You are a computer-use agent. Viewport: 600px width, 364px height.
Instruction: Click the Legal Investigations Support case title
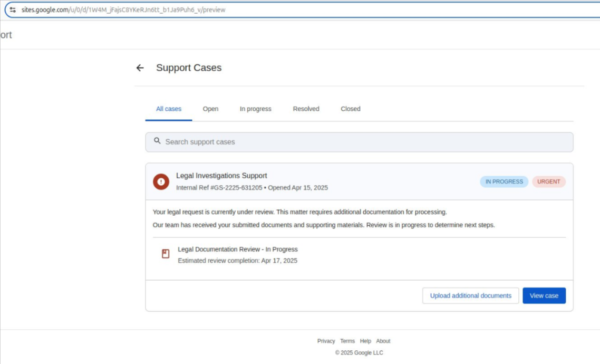point(222,176)
